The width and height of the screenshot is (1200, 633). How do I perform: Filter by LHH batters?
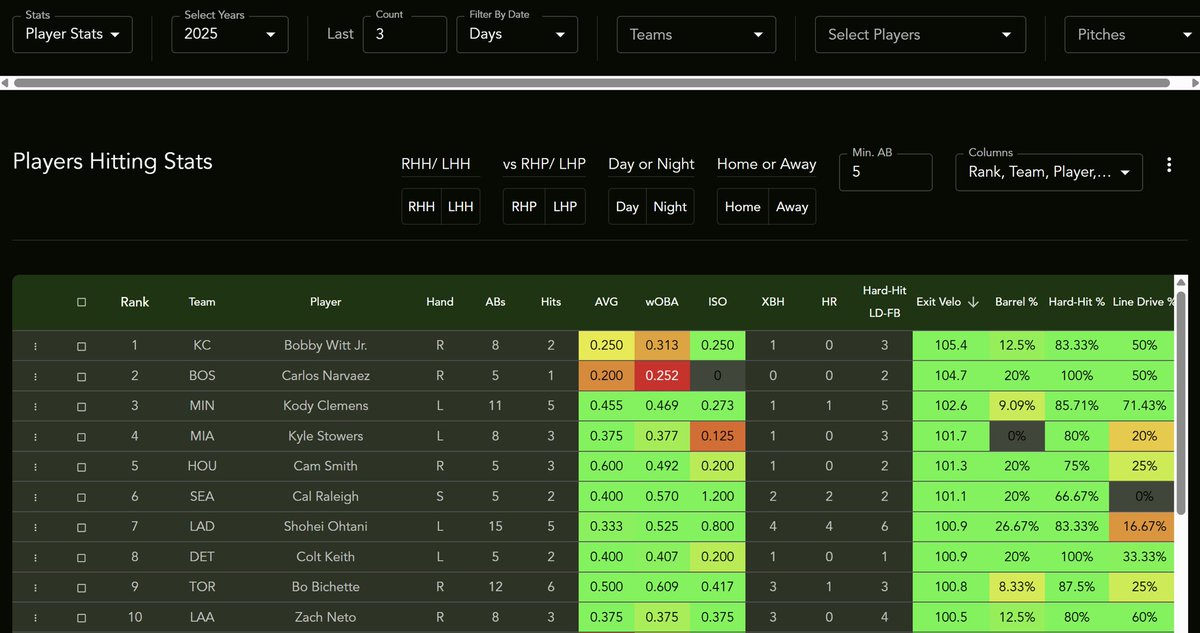(461, 207)
